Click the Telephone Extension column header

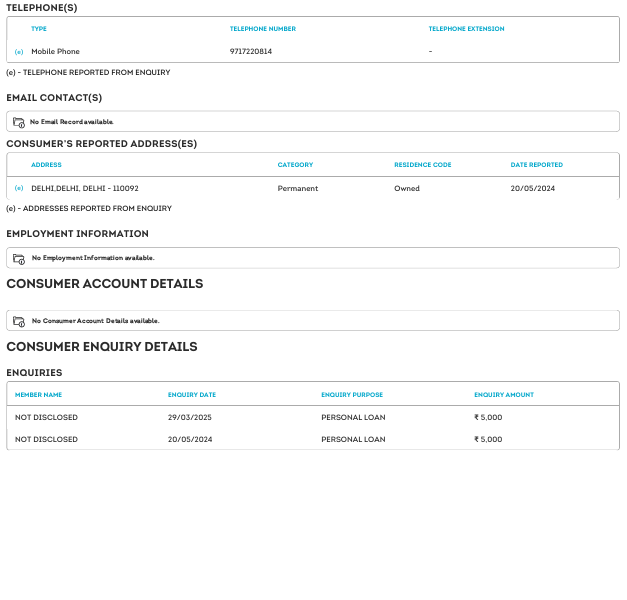[x=466, y=29]
